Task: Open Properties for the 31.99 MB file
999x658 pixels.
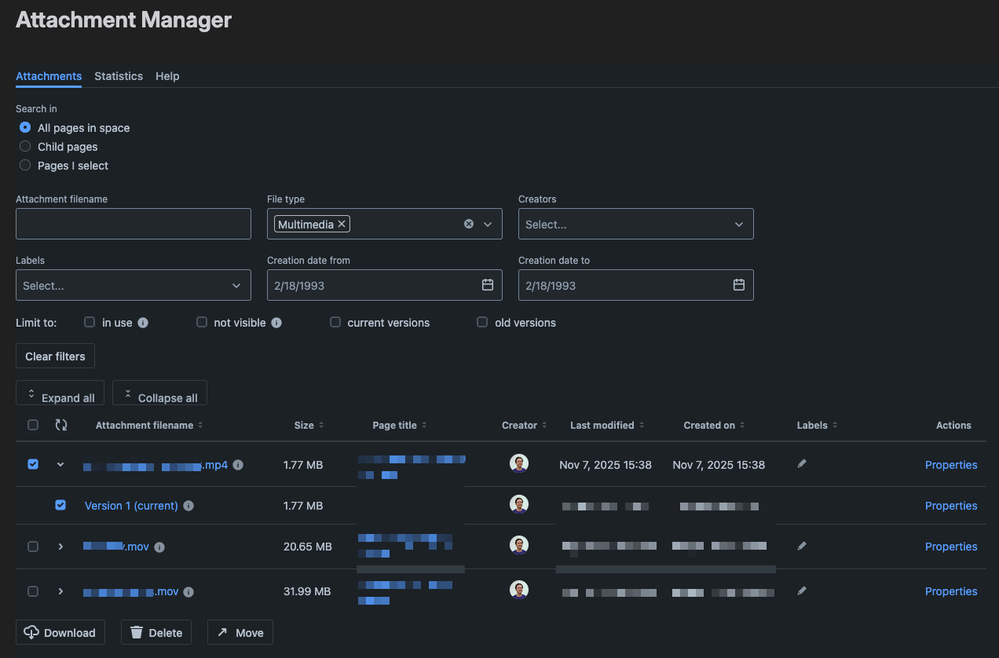Action: (x=951, y=591)
